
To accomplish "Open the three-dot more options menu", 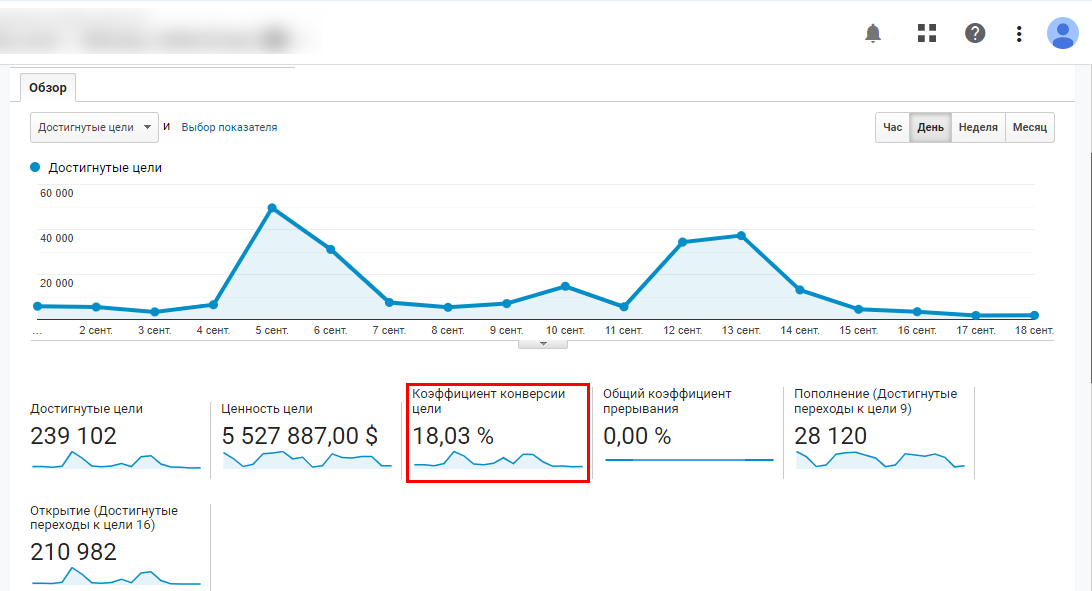I will coord(1019,33).
